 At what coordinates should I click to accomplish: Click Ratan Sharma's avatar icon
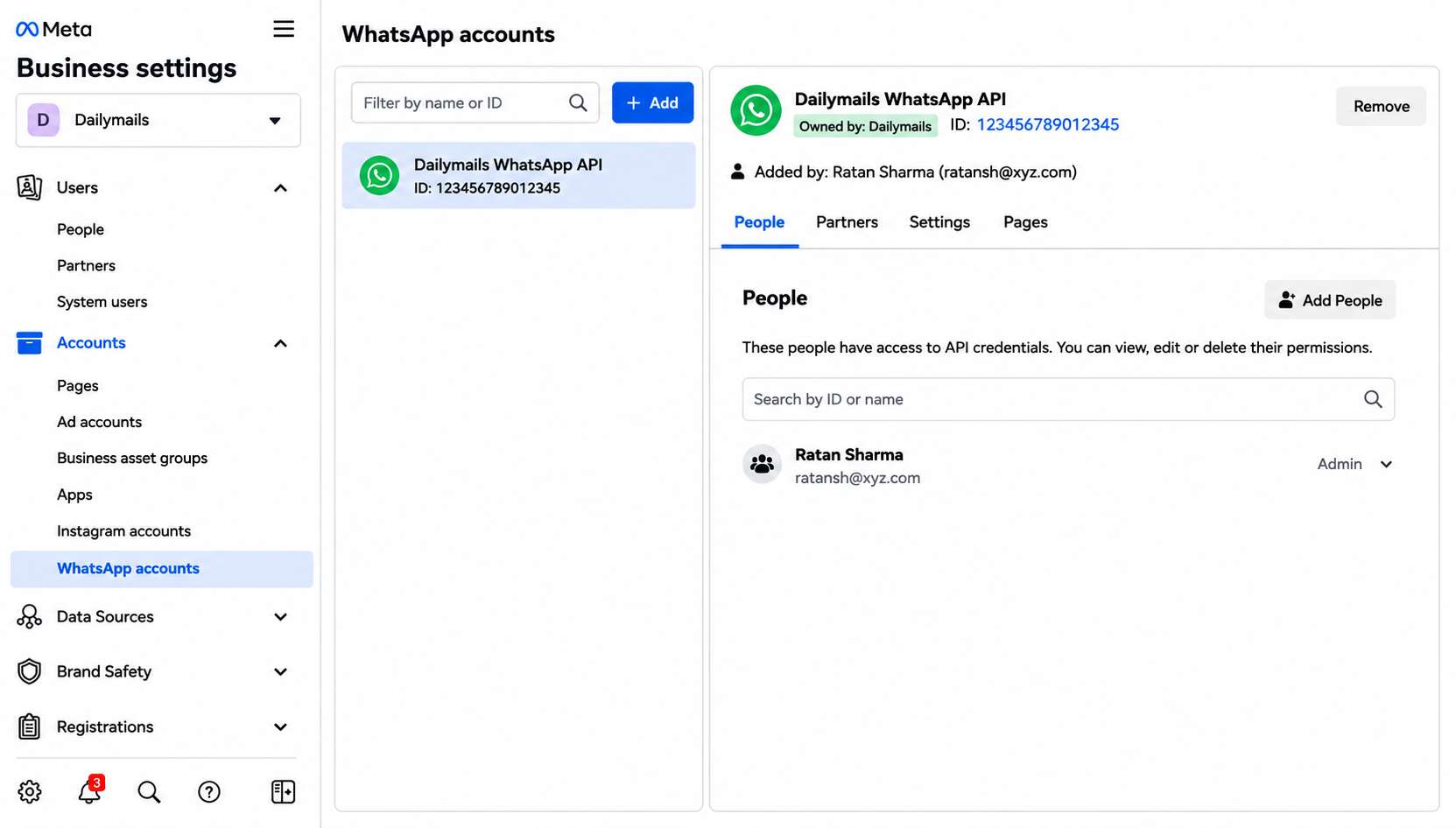762,464
